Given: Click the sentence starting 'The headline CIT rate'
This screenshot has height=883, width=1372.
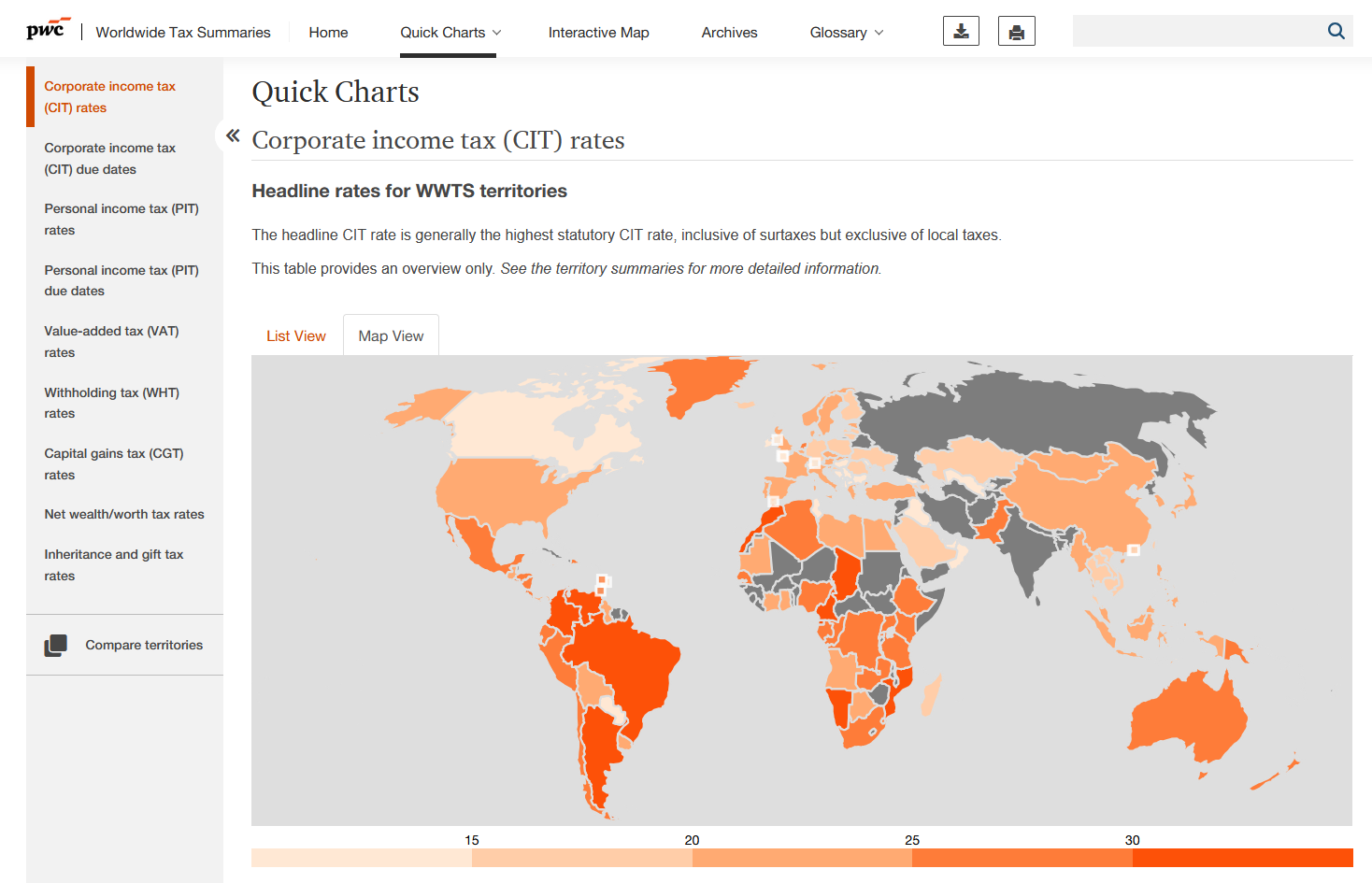Looking at the screenshot, I should point(626,235).
